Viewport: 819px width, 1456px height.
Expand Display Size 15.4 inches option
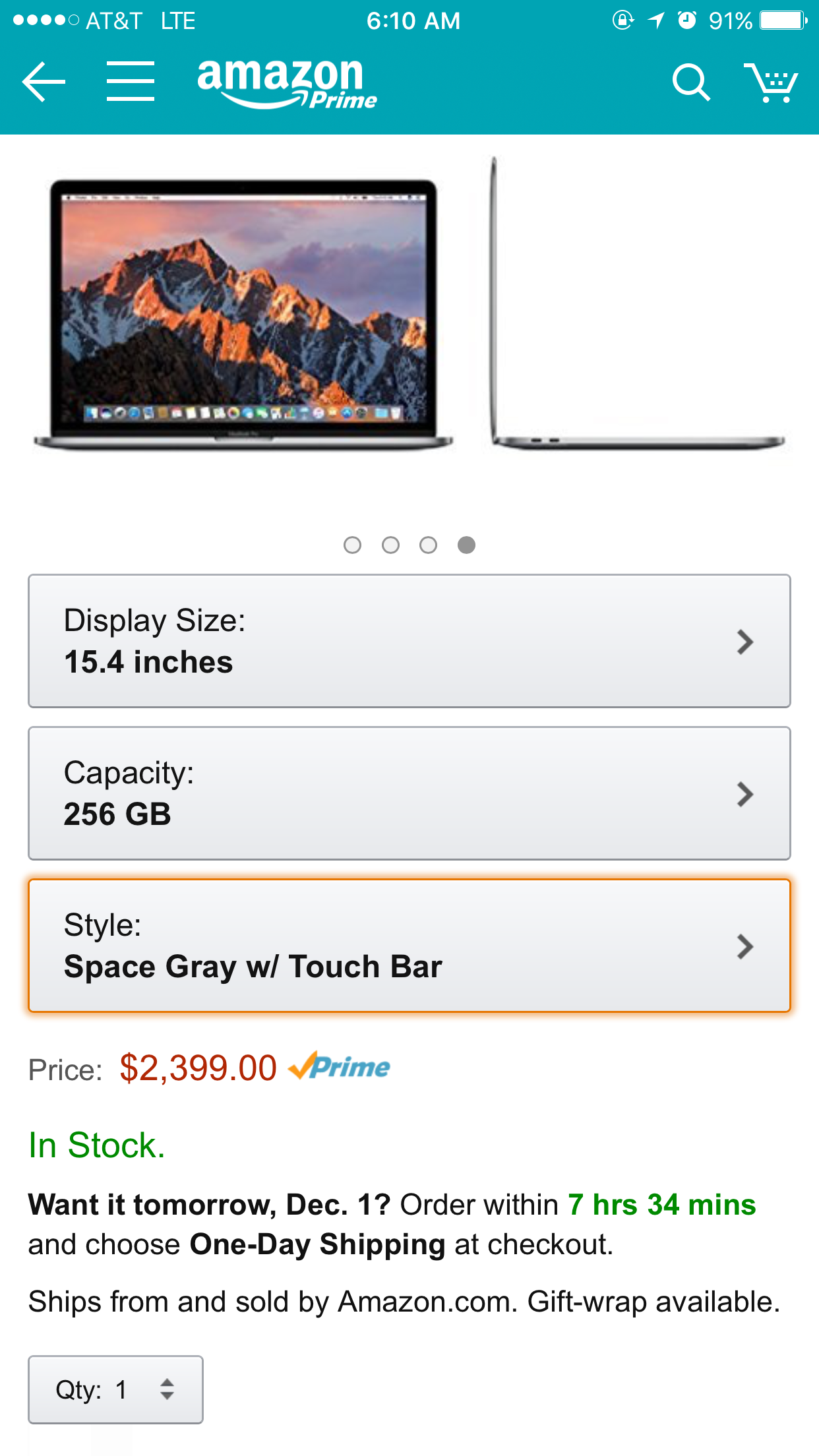pyautogui.click(x=409, y=641)
